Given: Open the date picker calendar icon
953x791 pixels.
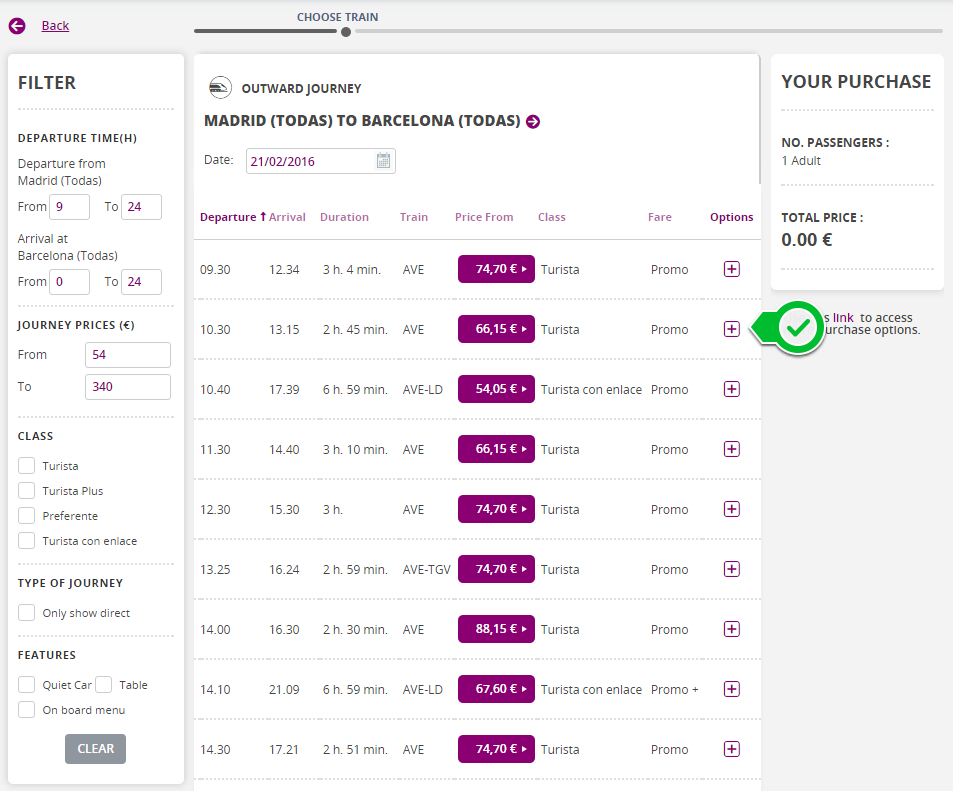Looking at the screenshot, I should 384,161.
